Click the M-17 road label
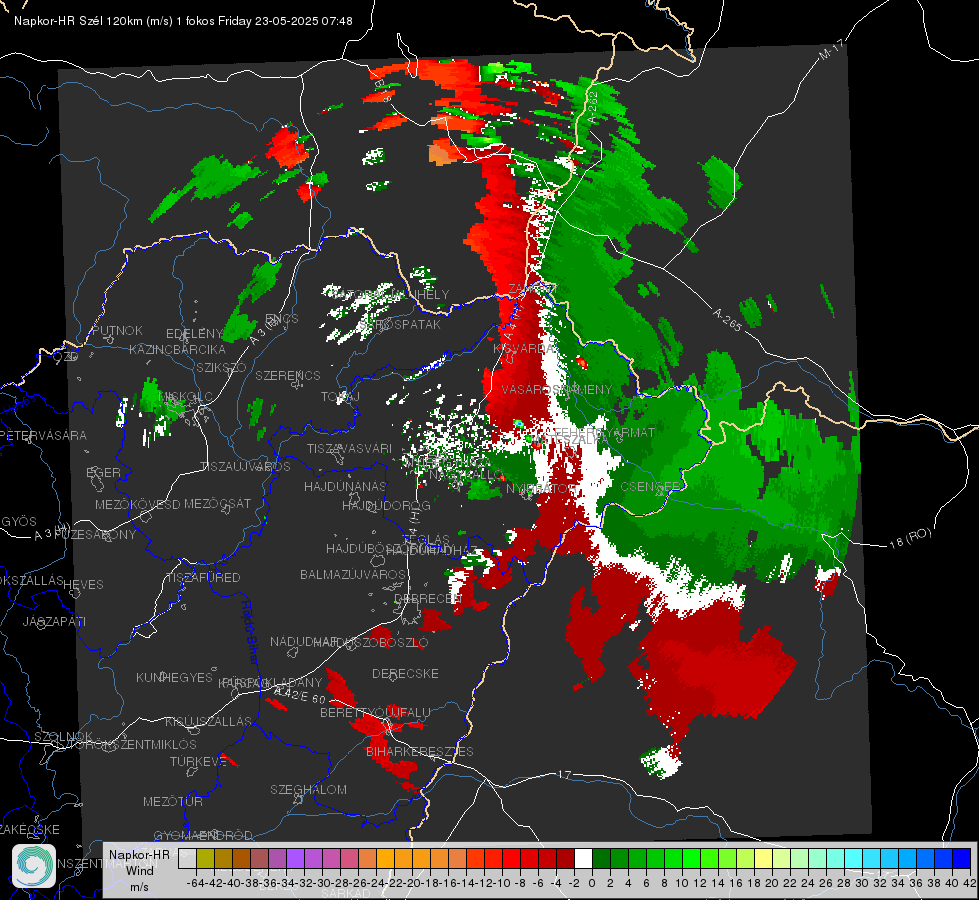979x900 pixels. click(831, 49)
